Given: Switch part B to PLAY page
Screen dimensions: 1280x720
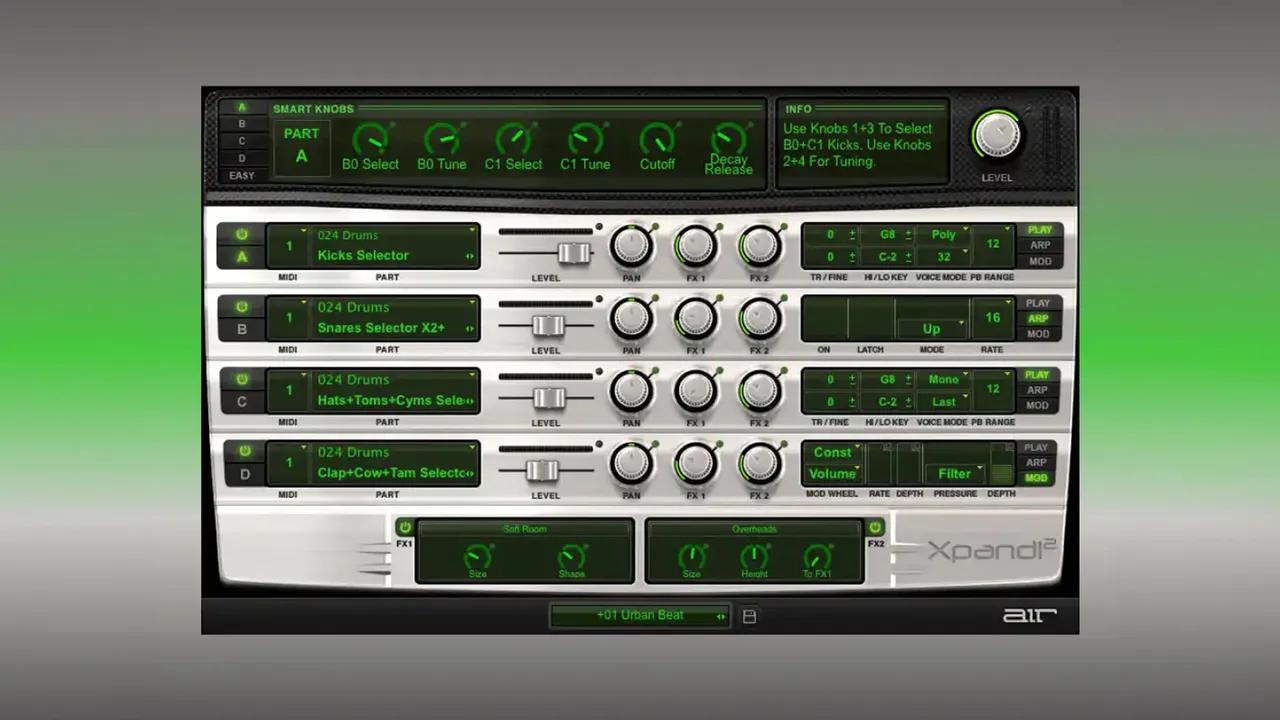Looking at the screenshot, I should (1038, 303).
